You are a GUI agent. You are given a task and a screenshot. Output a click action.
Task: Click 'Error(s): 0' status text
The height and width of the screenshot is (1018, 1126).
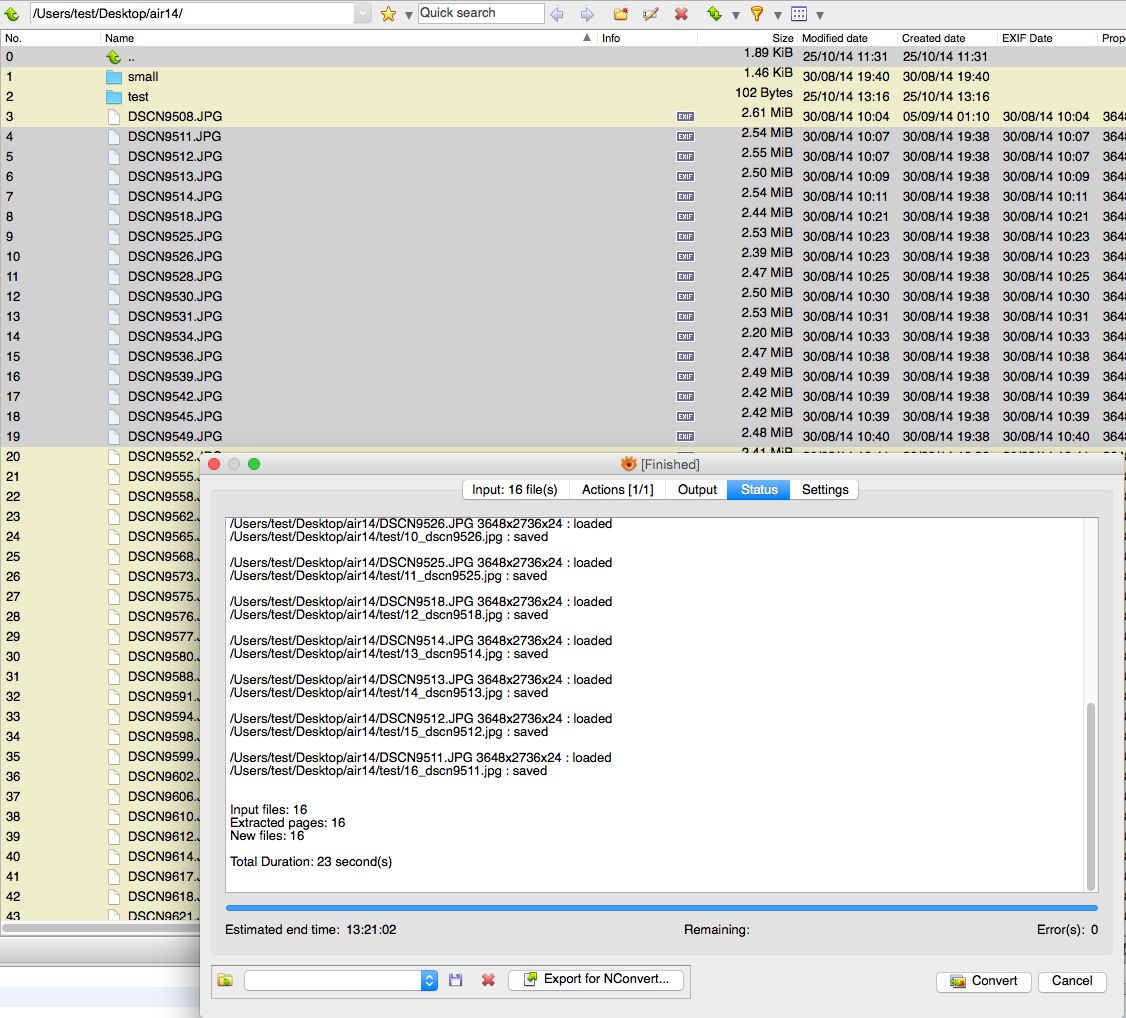tap(1067, 930)
